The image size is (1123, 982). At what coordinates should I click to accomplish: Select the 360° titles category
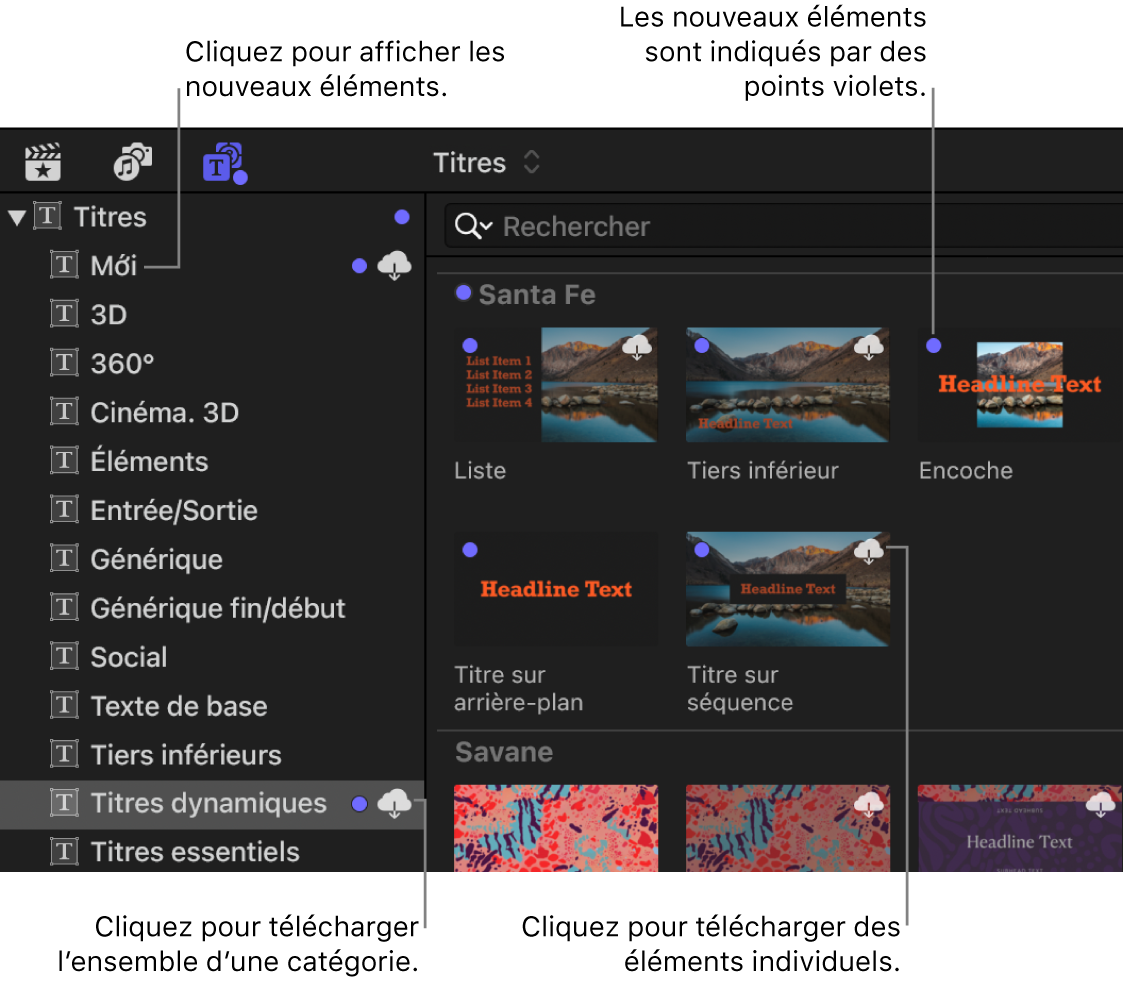pyautogui.click(x=122, y=364)
